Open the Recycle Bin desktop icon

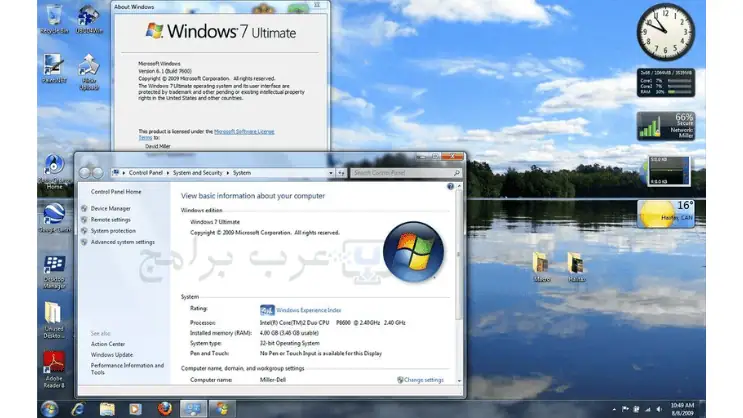pos(54,19)
